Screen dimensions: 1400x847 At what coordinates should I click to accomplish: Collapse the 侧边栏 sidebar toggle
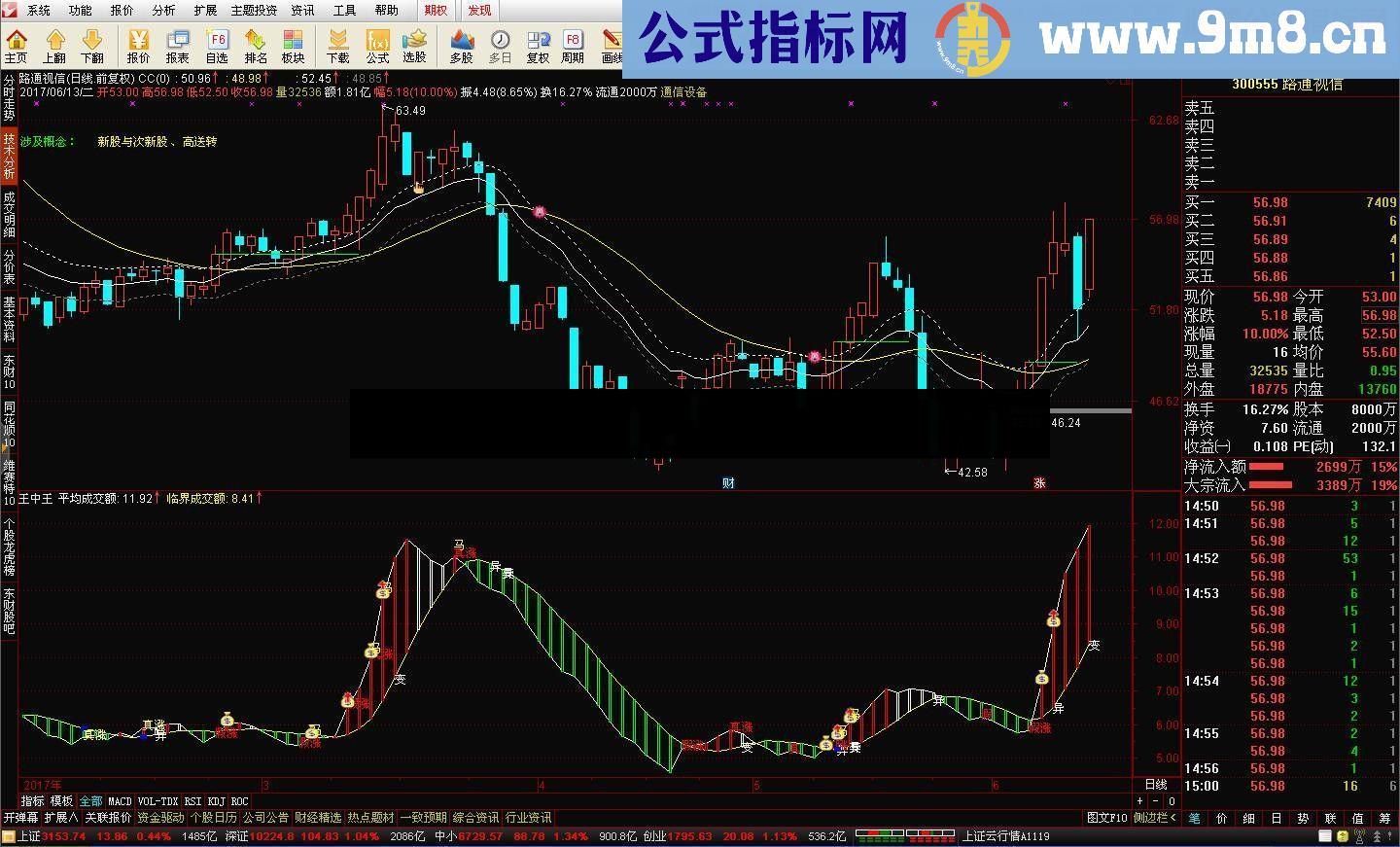(x=1155, y=818)
